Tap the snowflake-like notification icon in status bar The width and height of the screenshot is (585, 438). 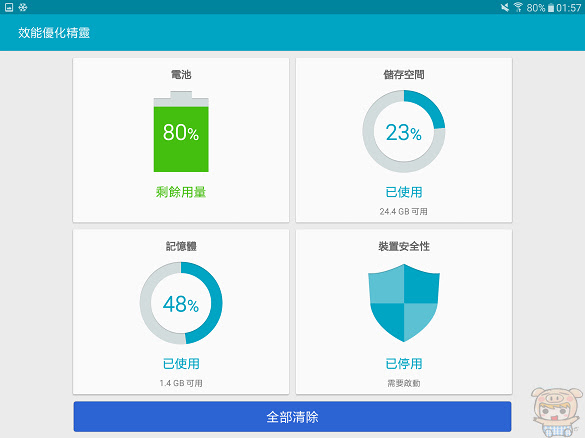tap(23, 7)
